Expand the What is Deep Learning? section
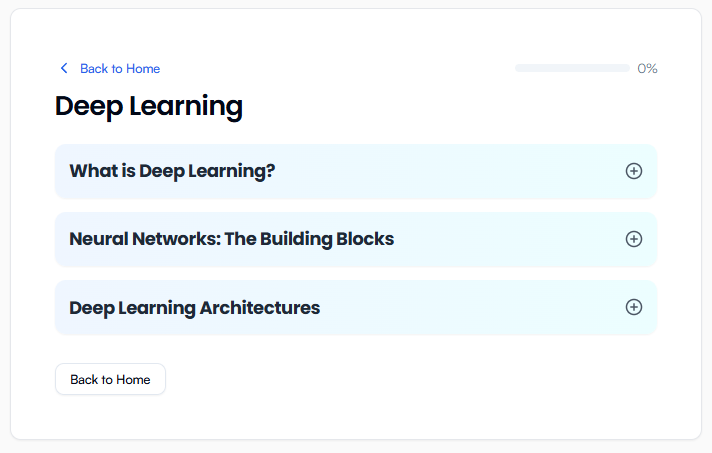Viewport: 712px width, 453px height. pyautogui.click(x=355, y=171)
